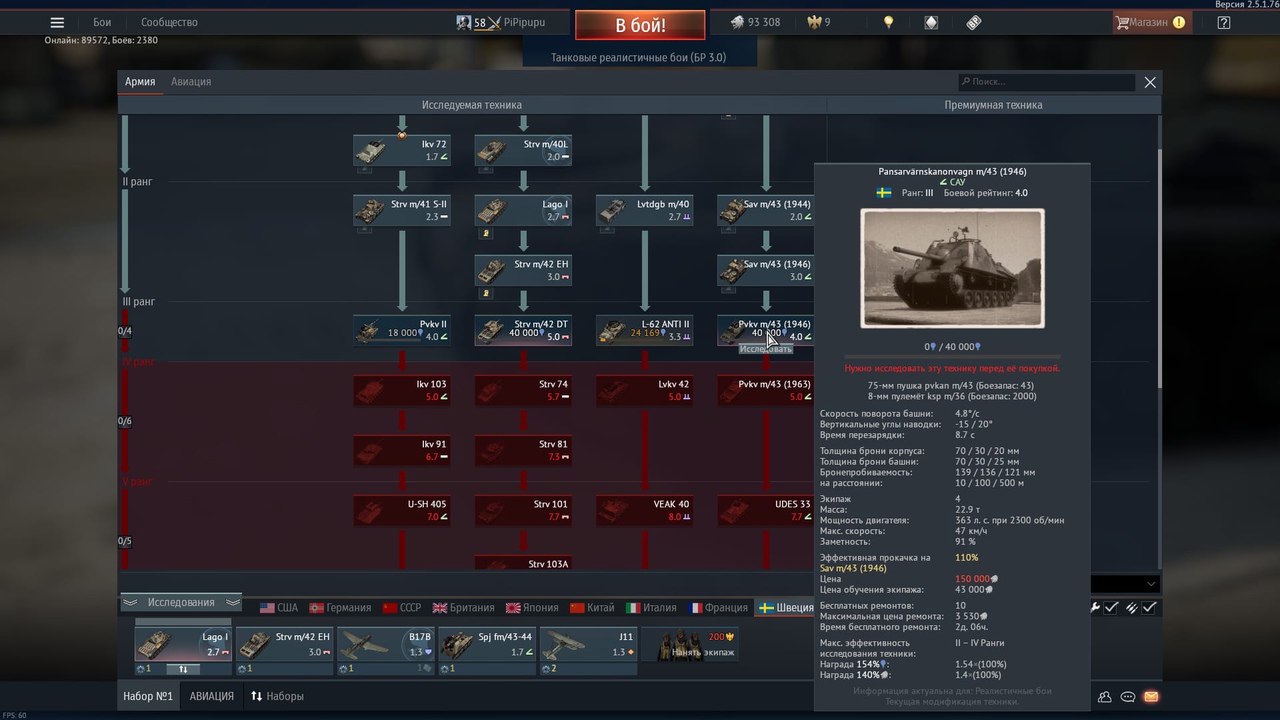Select the Lvtdgb m/40 vehicle
This screenshot has height=720, width=1280.
pos(644,211)
